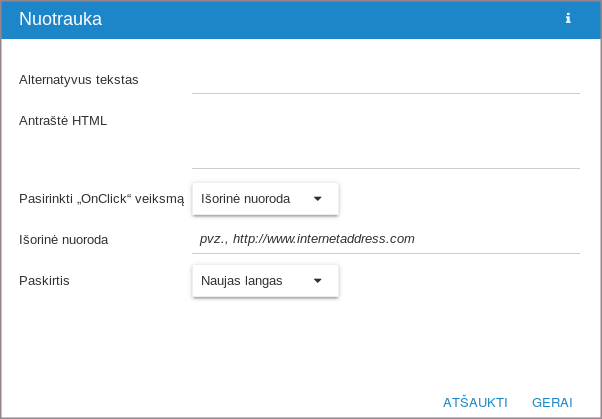Open the OnClick action dropdown
The height and width of the screenshot is (419, 602).
click(265, 199)
